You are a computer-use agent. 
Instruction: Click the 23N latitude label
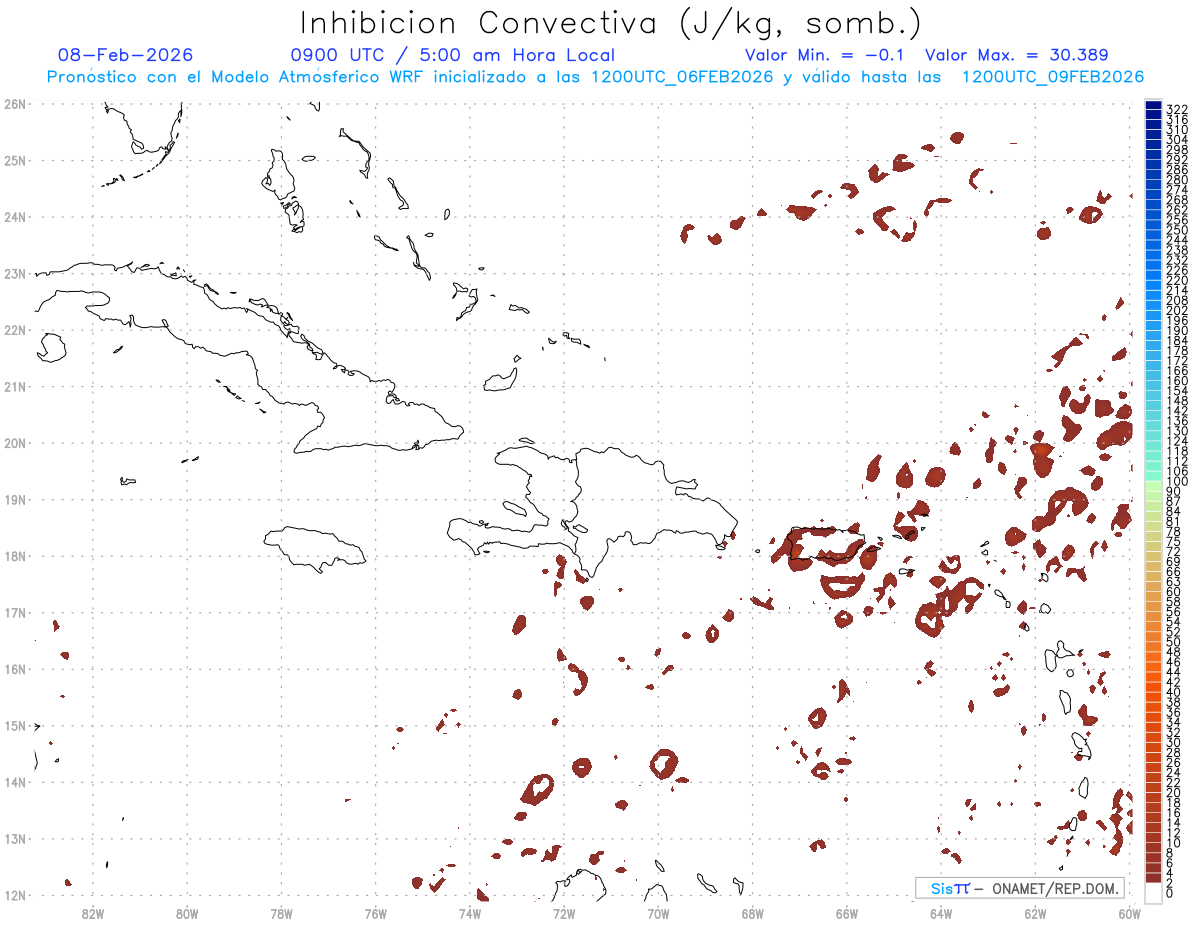click(14, 273)
